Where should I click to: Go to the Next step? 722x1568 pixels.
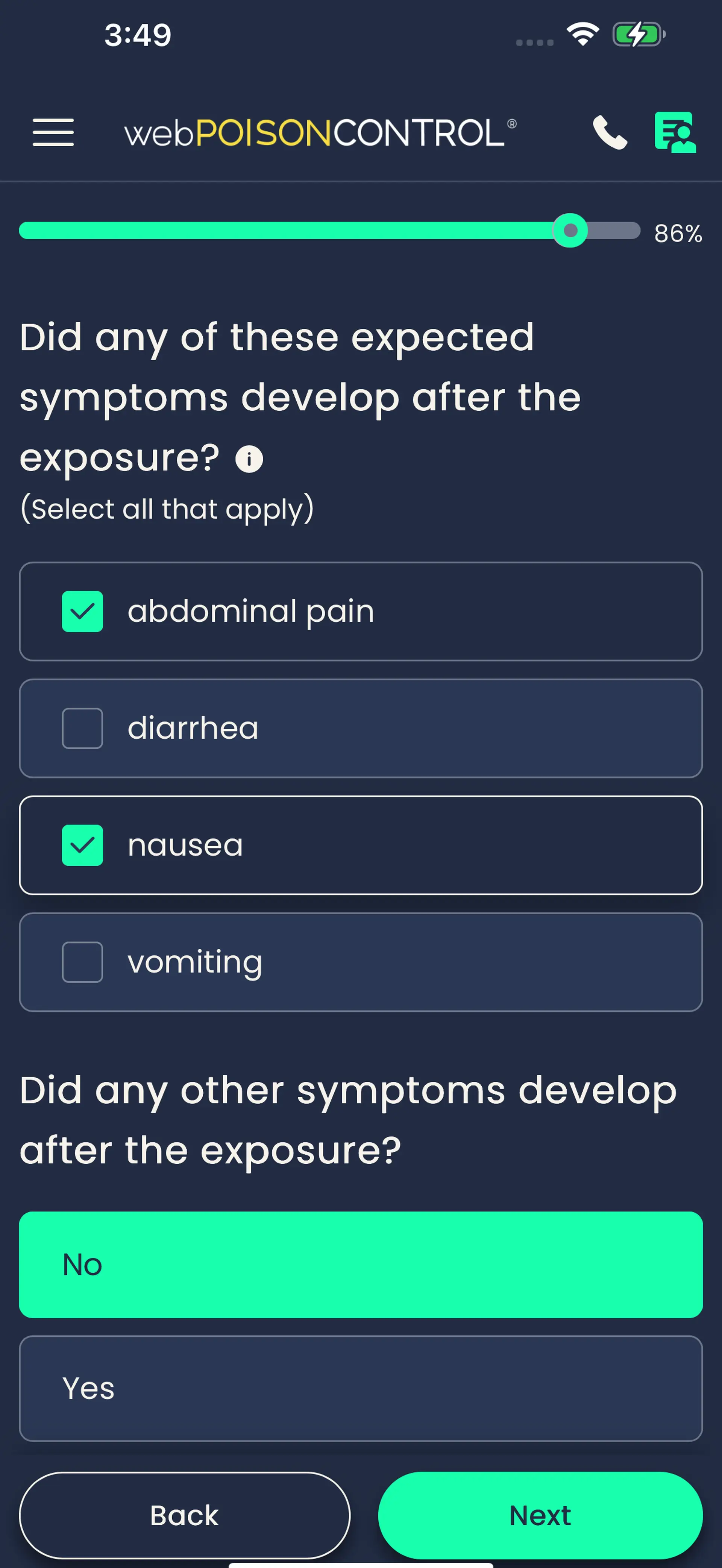[540, 1515]
